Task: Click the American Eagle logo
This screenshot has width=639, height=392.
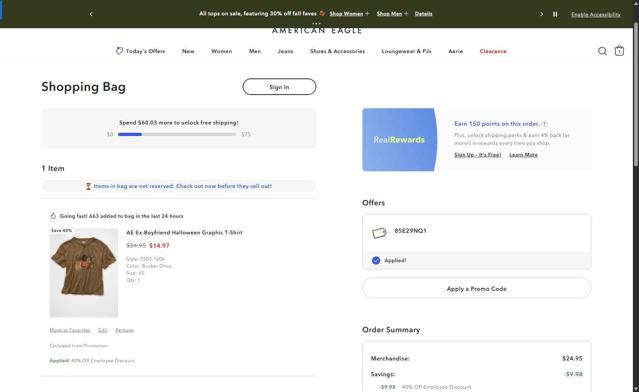Action: [x=317, y=31]
